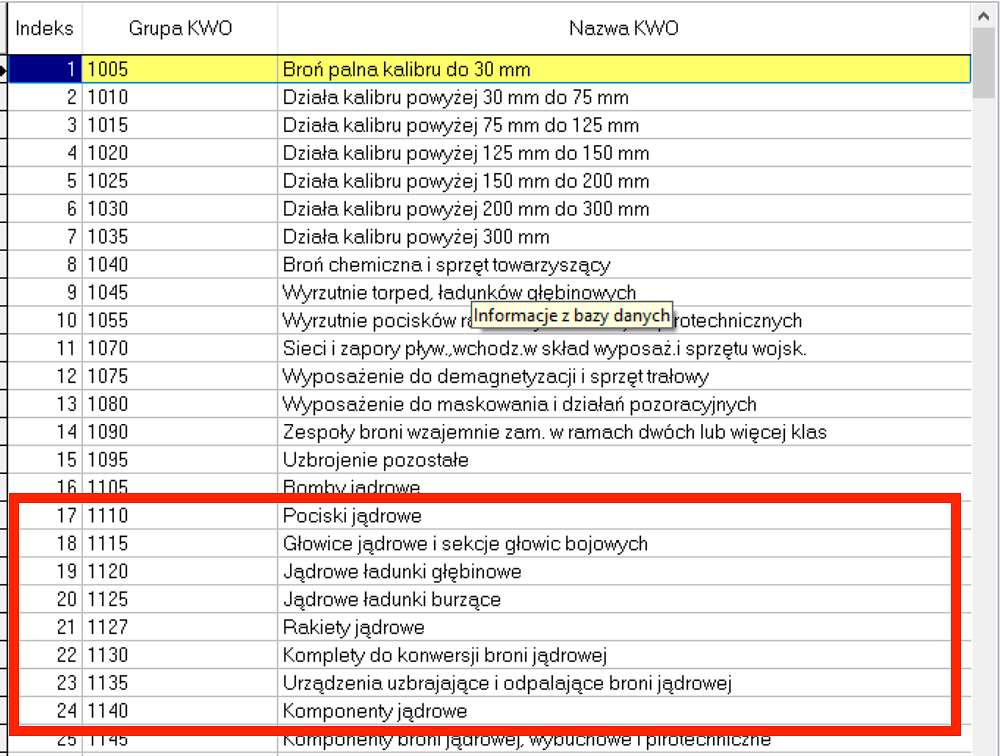Select 'Działa kalibru powyżej 150 mm do 200 mm'
This screenshot has width=1000, height=756.
point(490,181)
